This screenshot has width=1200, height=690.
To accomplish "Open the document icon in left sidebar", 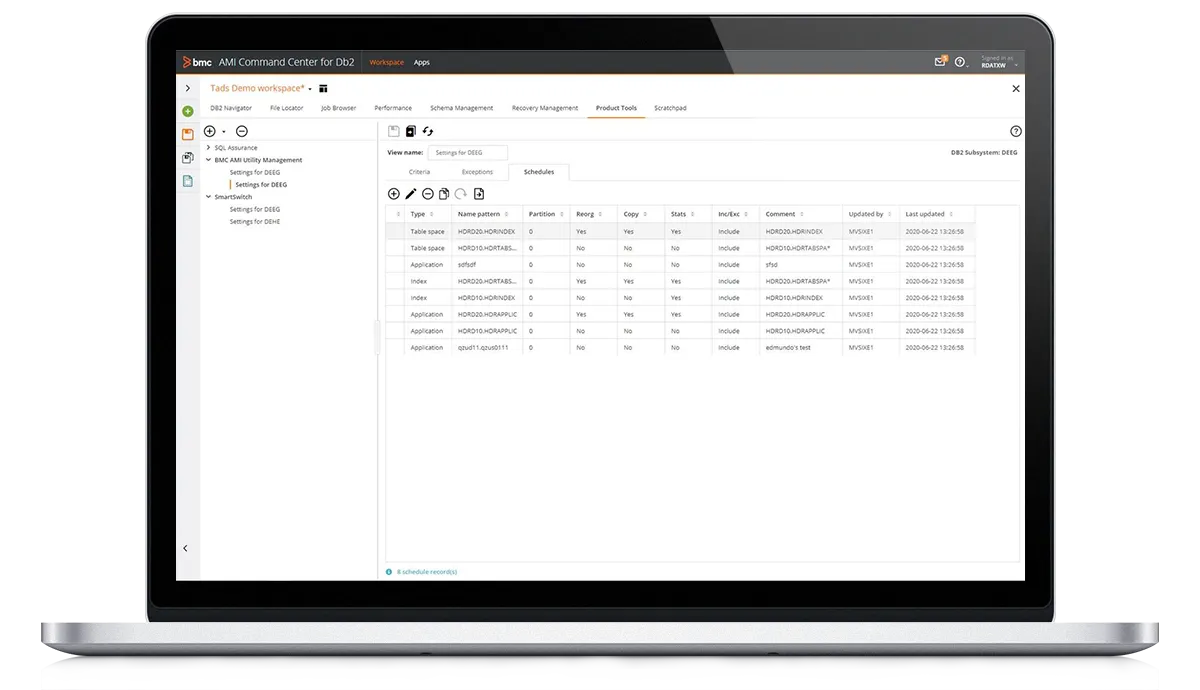I will coord(188,181).
